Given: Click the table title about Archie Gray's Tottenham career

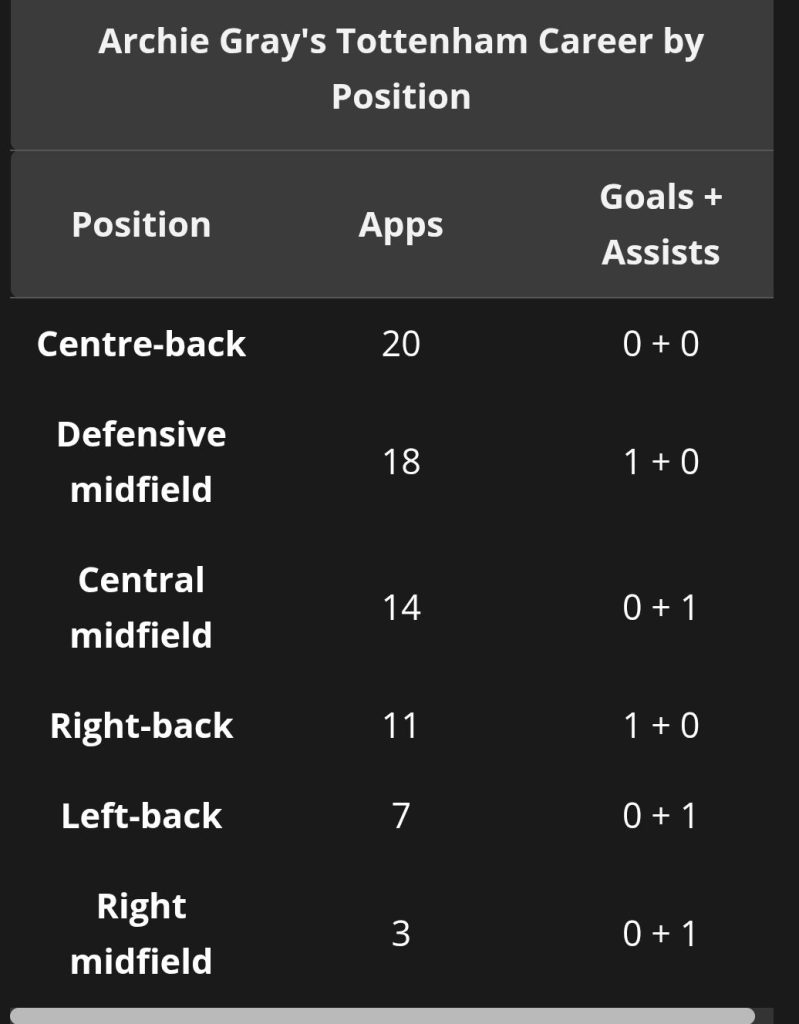Looking at the screenshot, I should [x=400, y=69].
